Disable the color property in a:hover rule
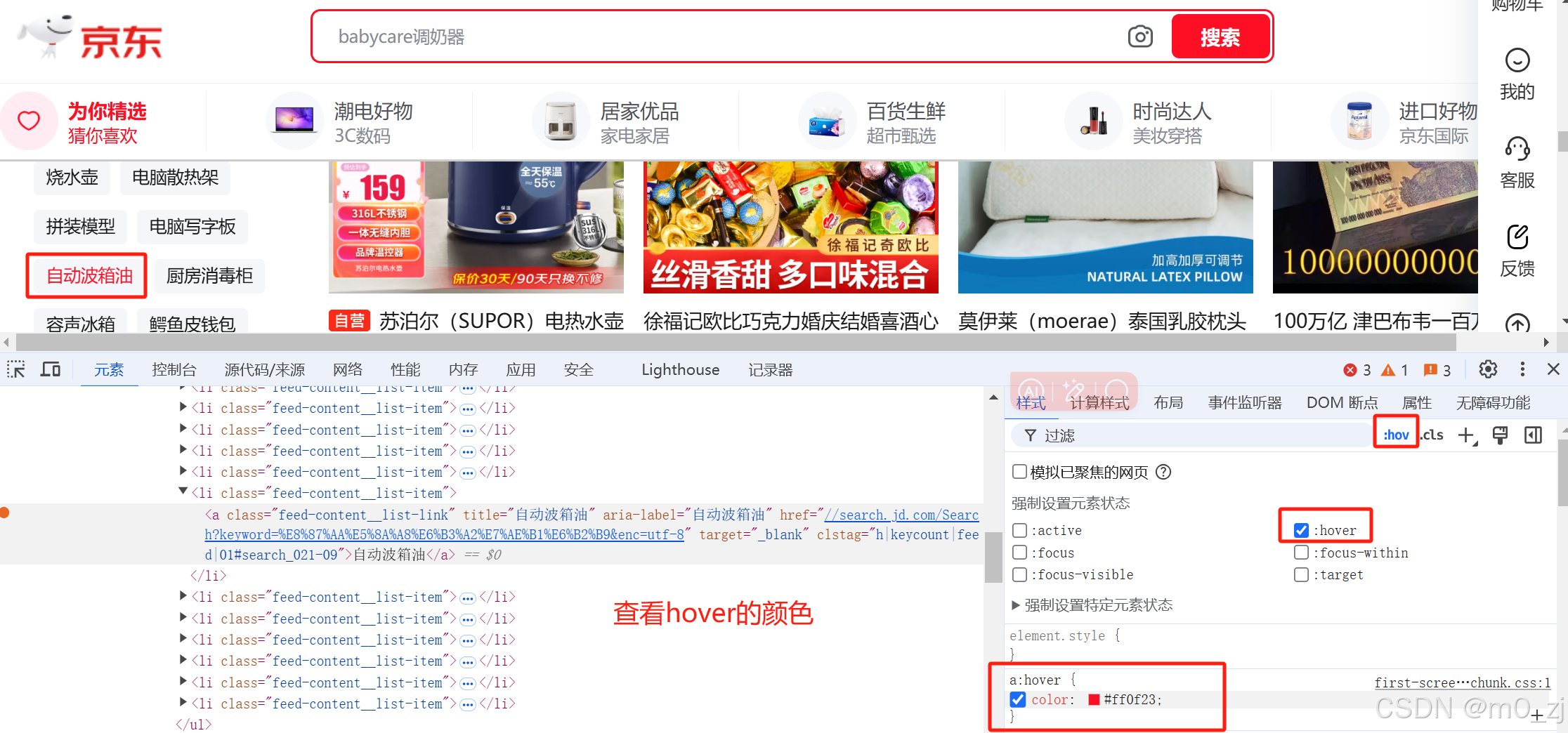 pos(1018,699)
